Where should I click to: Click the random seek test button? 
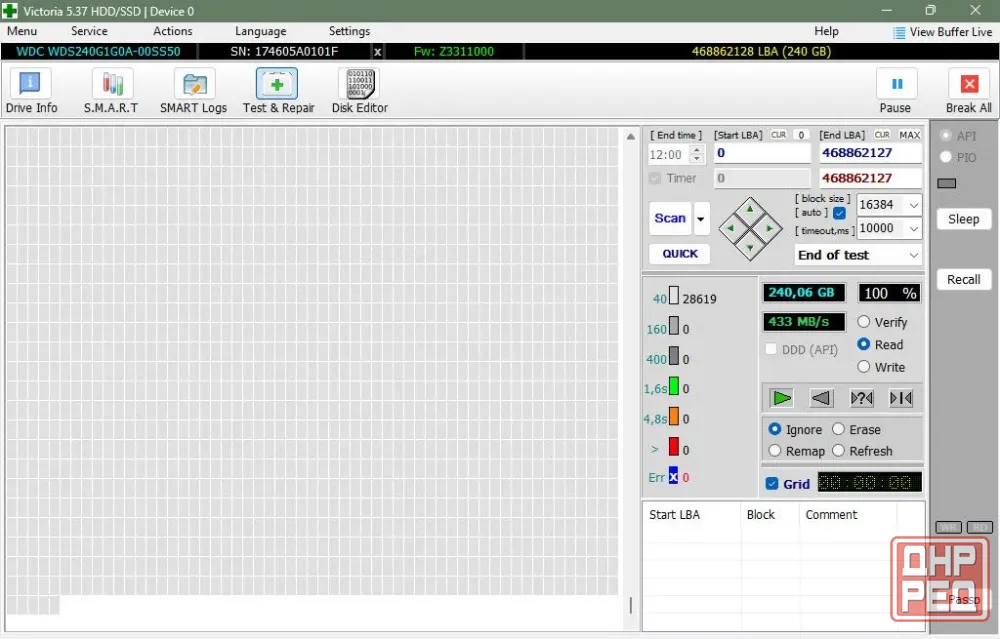(862, 399)
